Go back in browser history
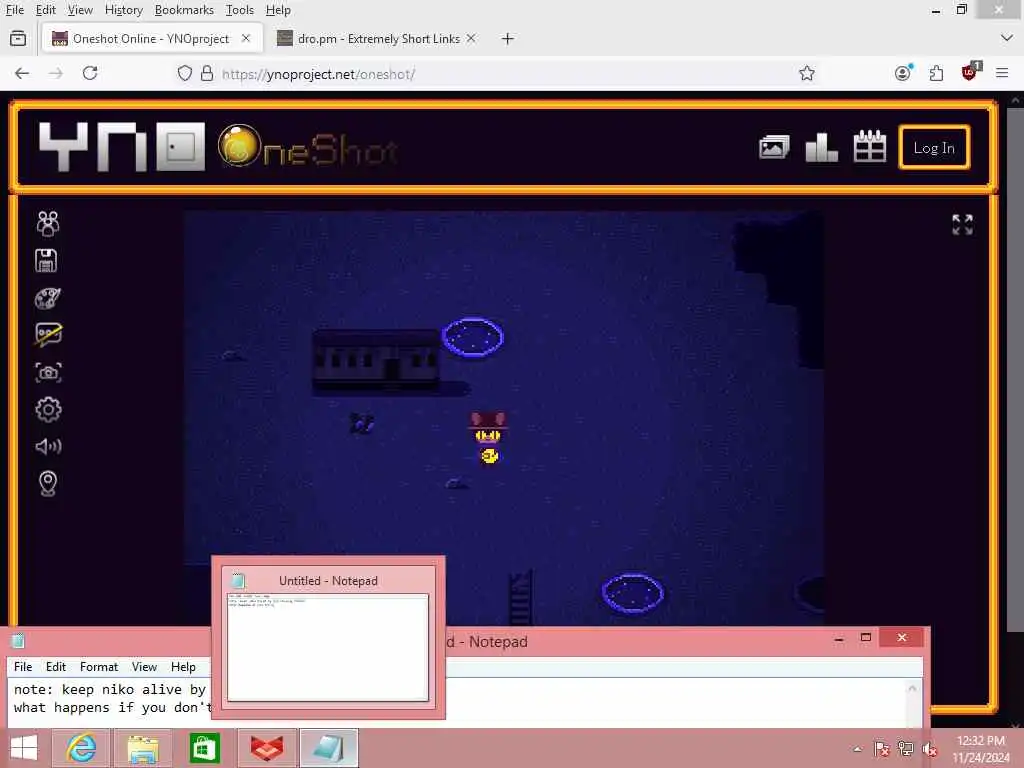Screen dimensions: 1024x768 [x=22, y=73]
